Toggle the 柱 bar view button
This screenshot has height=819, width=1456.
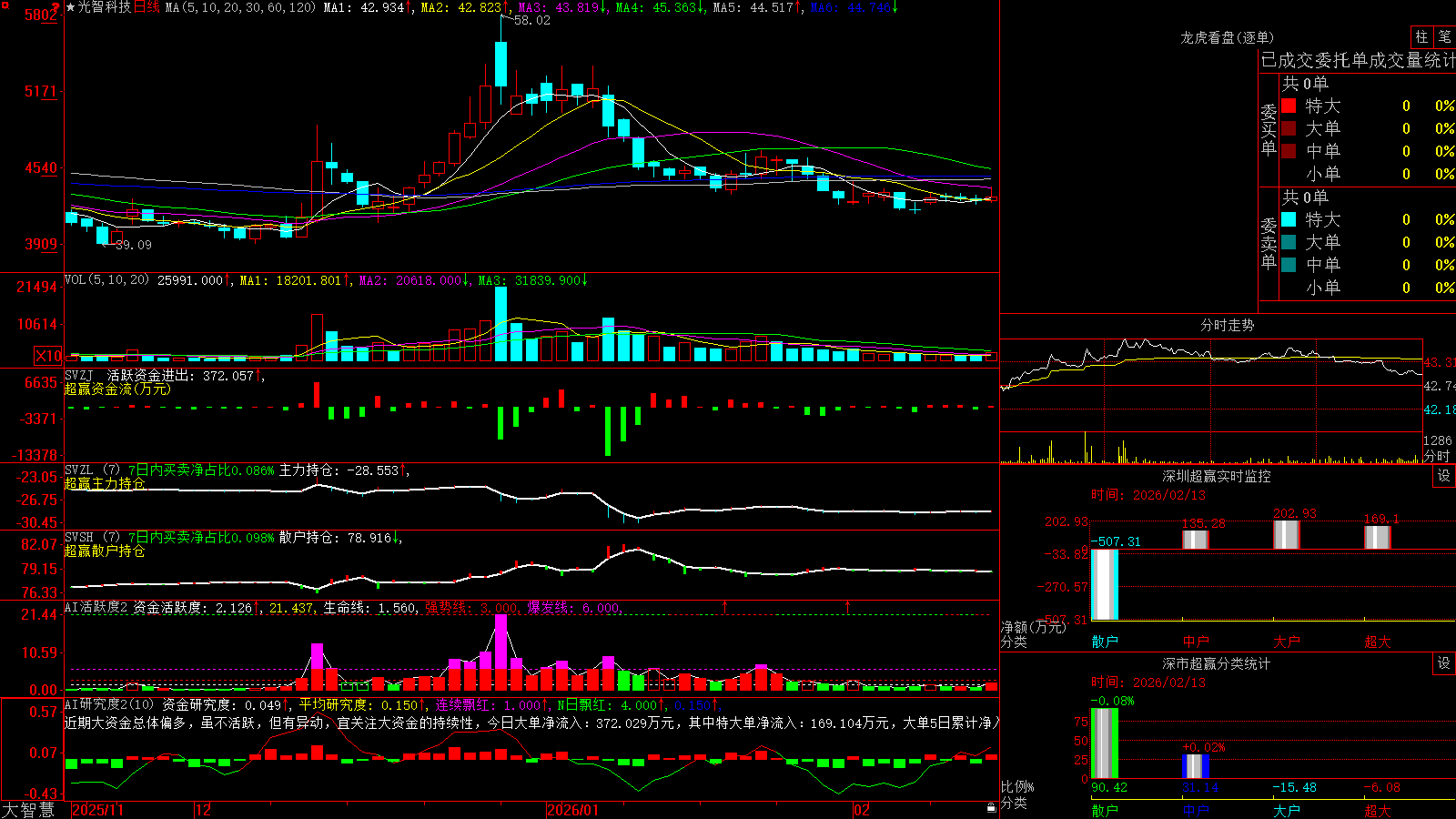(1421, 37)
